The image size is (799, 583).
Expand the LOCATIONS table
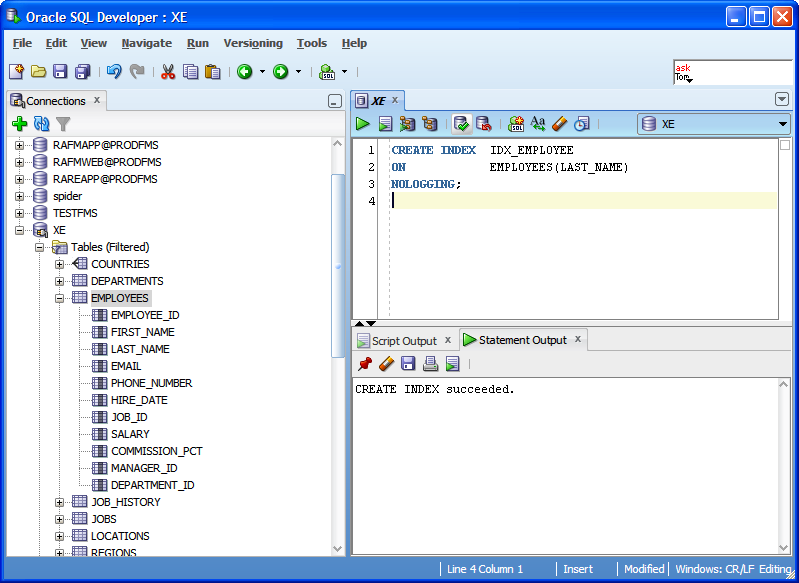(x=60, y=536)
